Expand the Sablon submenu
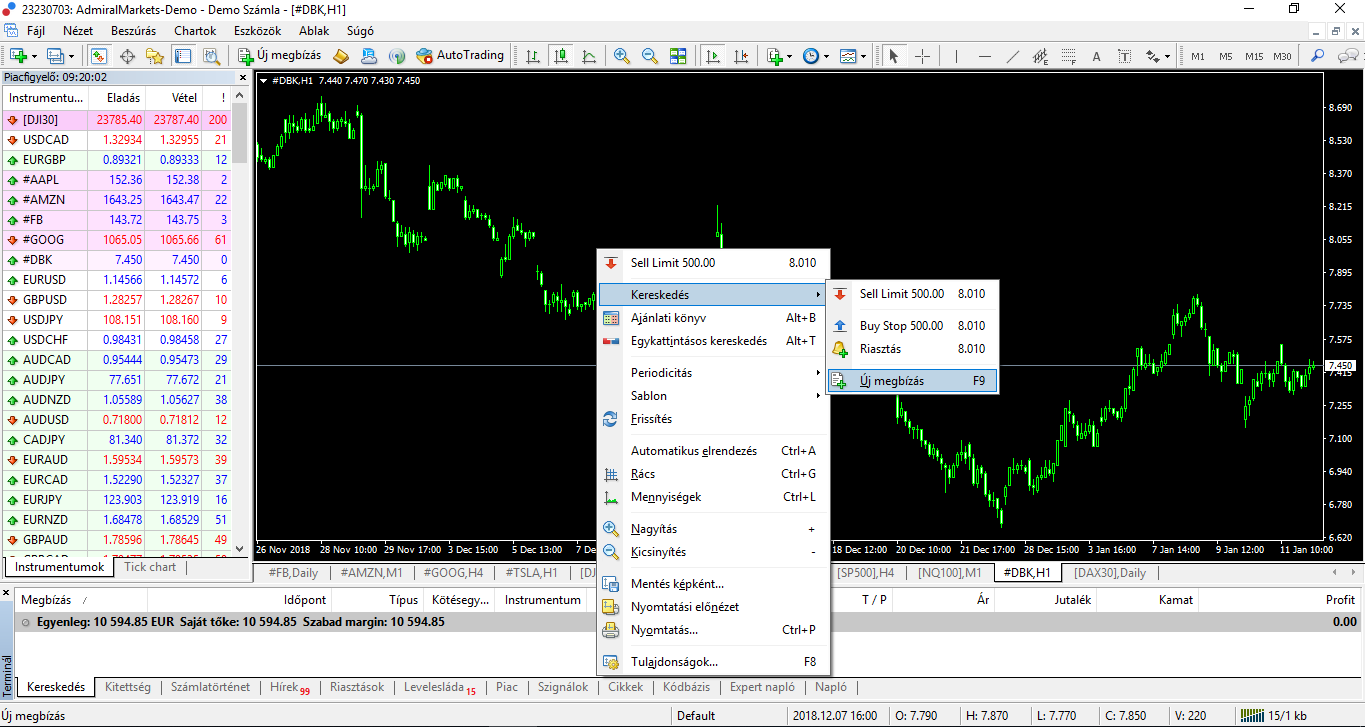The height and width of the screenshot is (727, 1365). point(714,396)
